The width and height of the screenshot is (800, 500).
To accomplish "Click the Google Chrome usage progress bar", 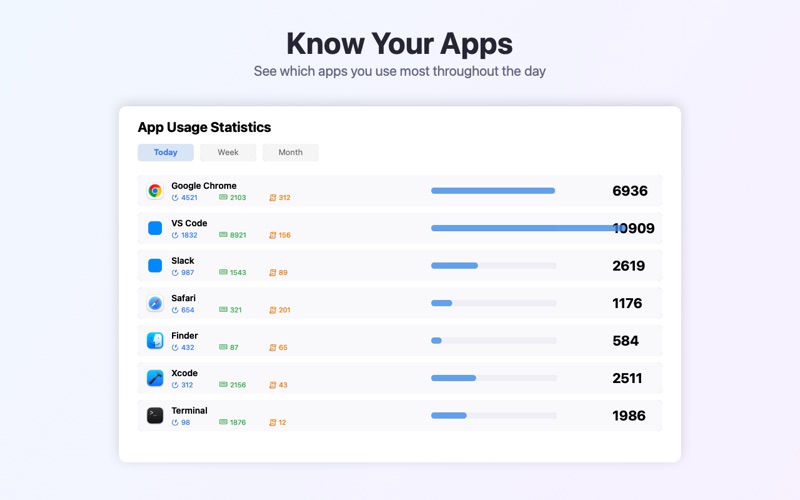I will pos(493,191).
